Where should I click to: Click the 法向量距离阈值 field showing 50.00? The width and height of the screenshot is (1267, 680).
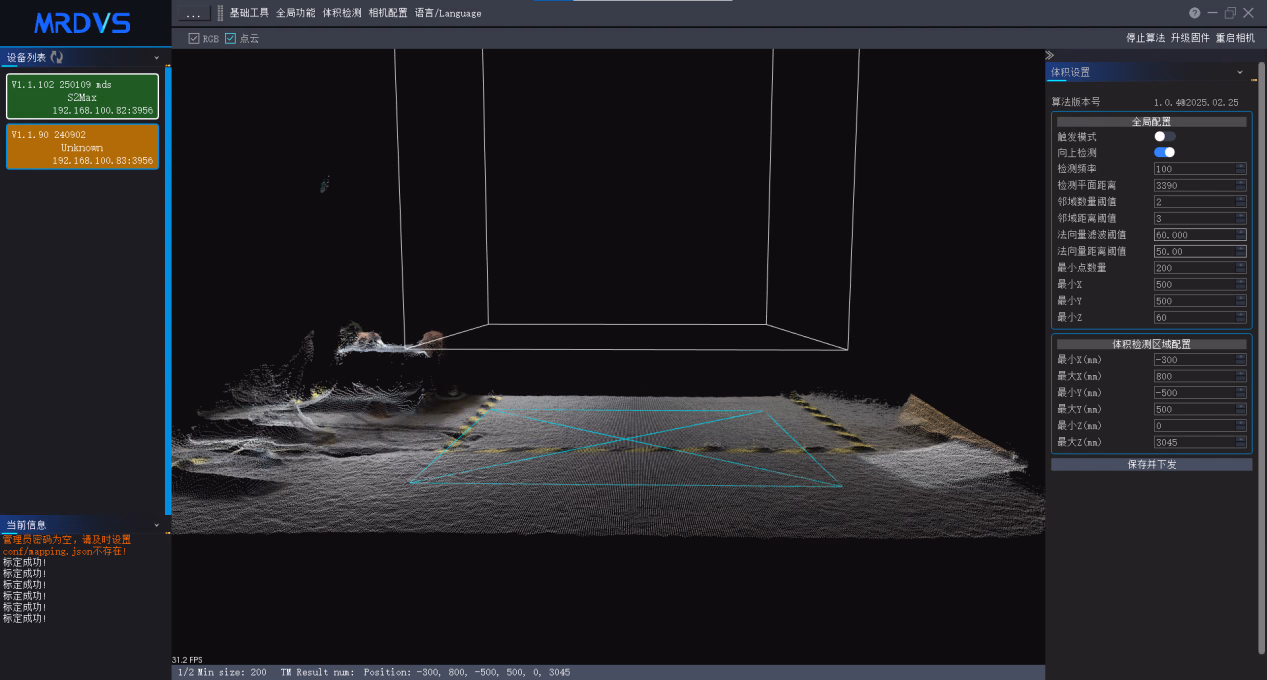point(1200,251)
